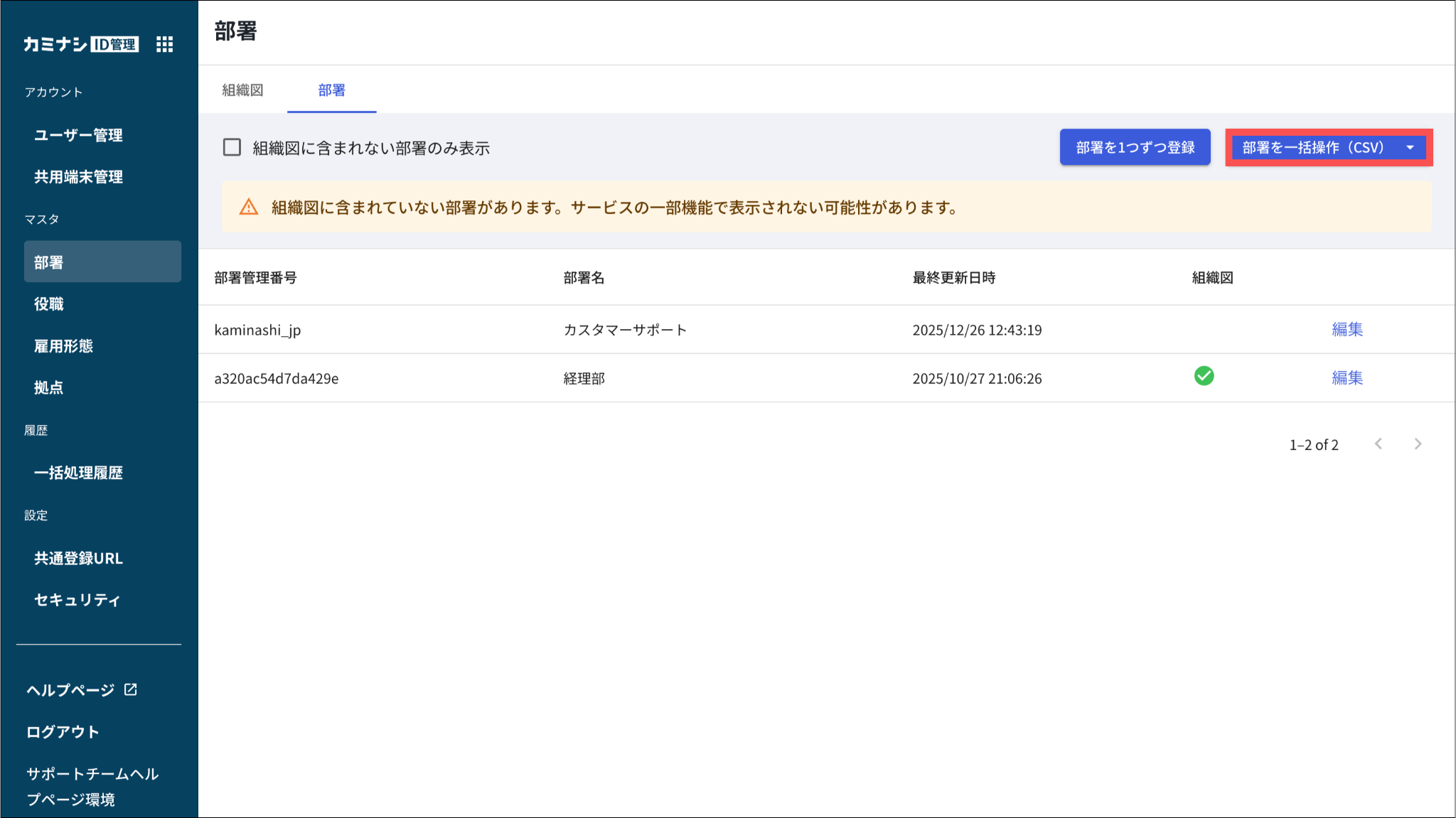Open 一括処理履歴 page
This screenshot has width=1456, height=818.
tap(78, 473)
